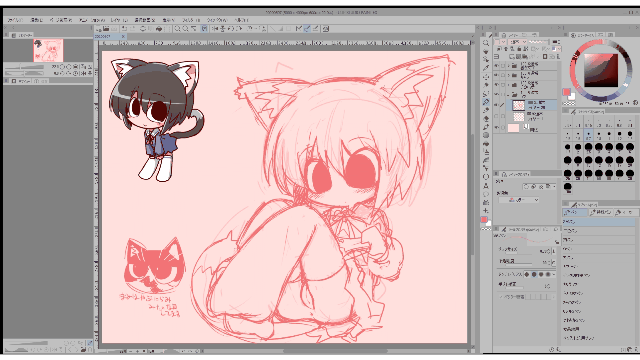Select the white sub color swatch under wheel

click(x=572, y=96)
